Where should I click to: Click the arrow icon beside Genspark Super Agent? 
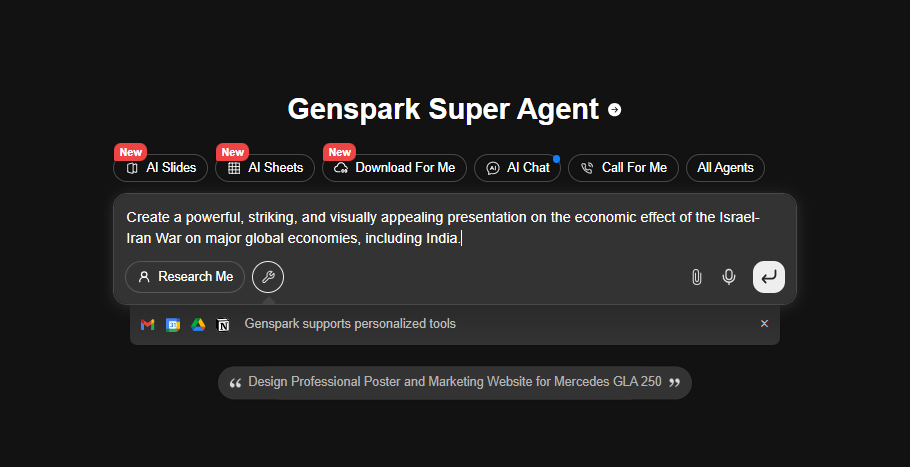click(614, 110)
